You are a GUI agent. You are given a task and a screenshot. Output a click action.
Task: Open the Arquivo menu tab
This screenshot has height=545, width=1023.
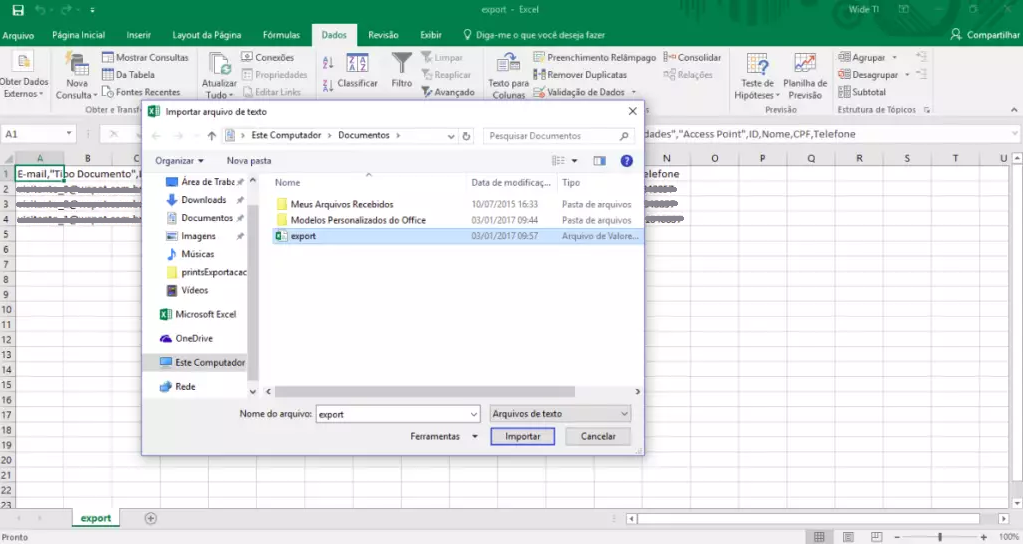18,35
